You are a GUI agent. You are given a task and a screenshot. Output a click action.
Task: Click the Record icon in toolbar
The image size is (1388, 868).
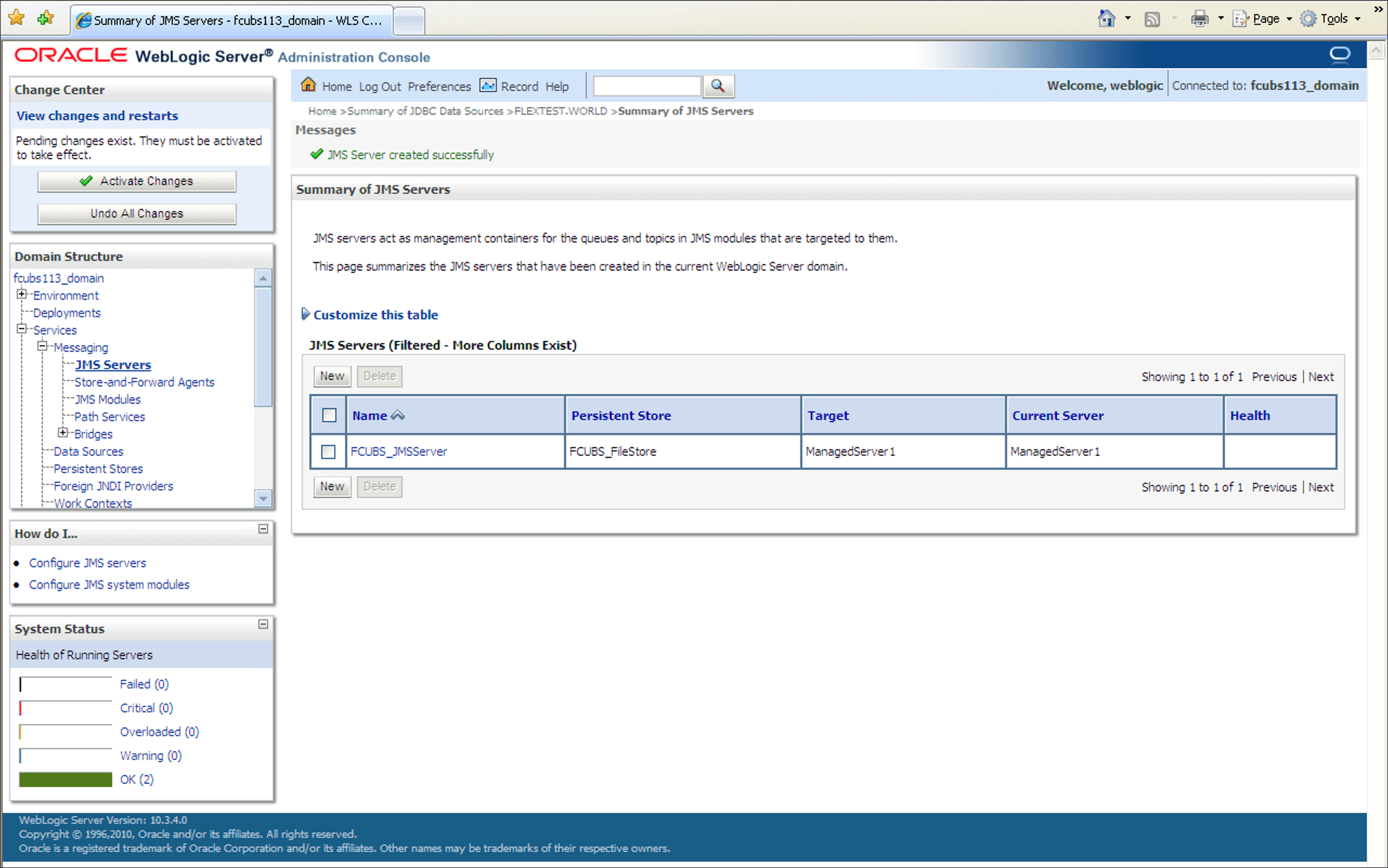pos(488,86)
